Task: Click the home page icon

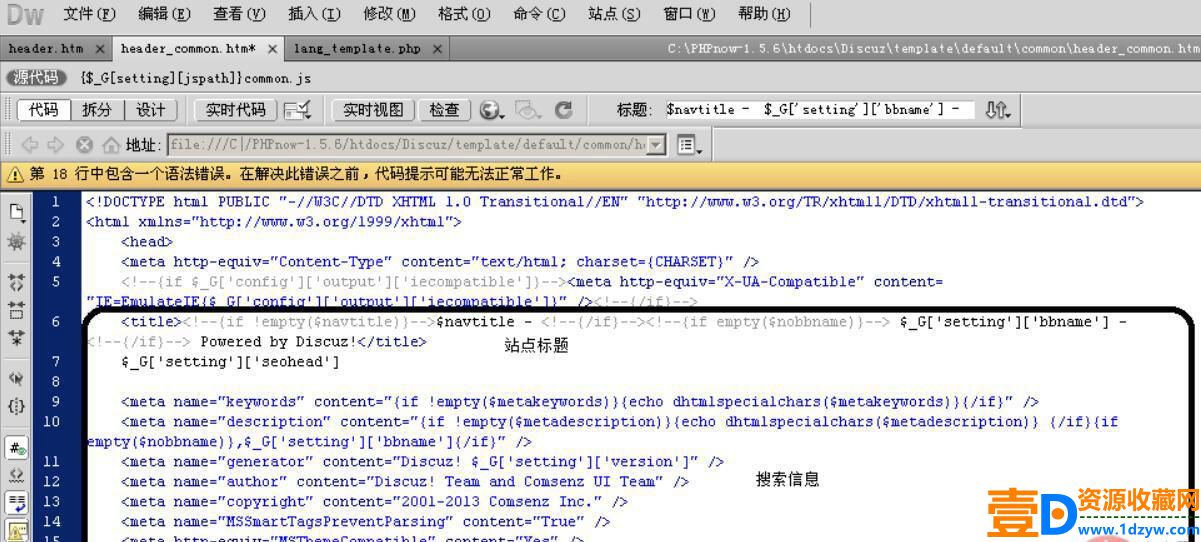Action: tap(111, 145)
